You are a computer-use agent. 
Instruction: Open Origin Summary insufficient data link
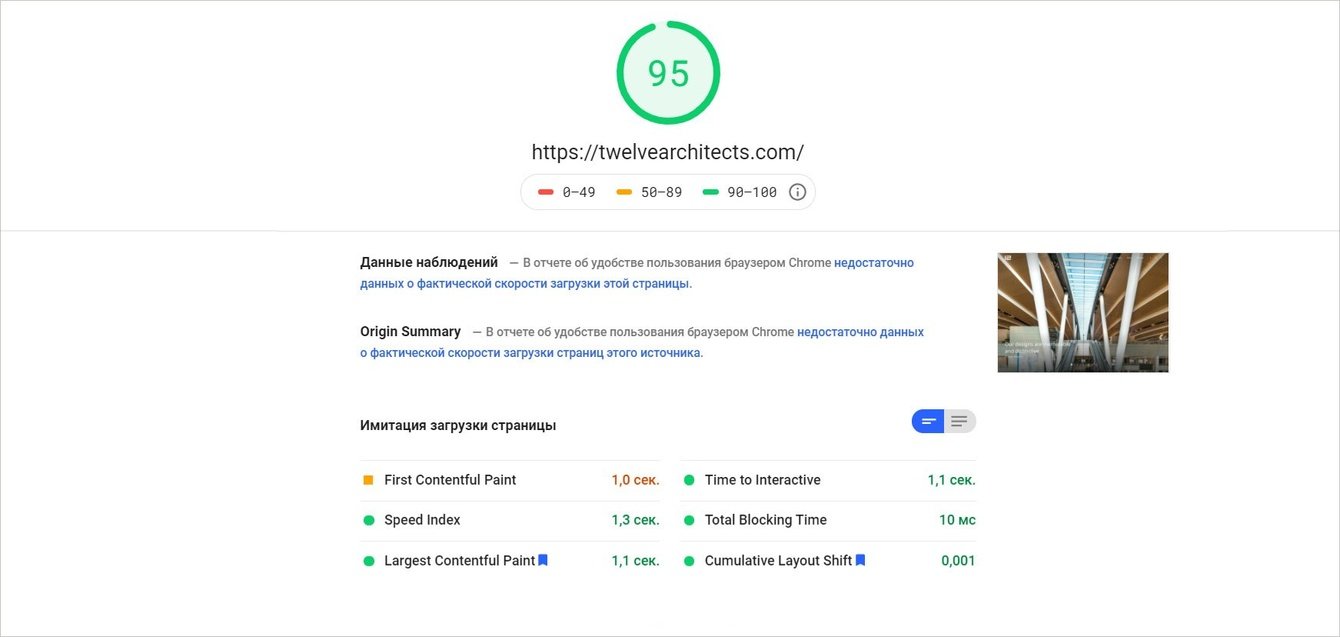(x=642, y=342)
